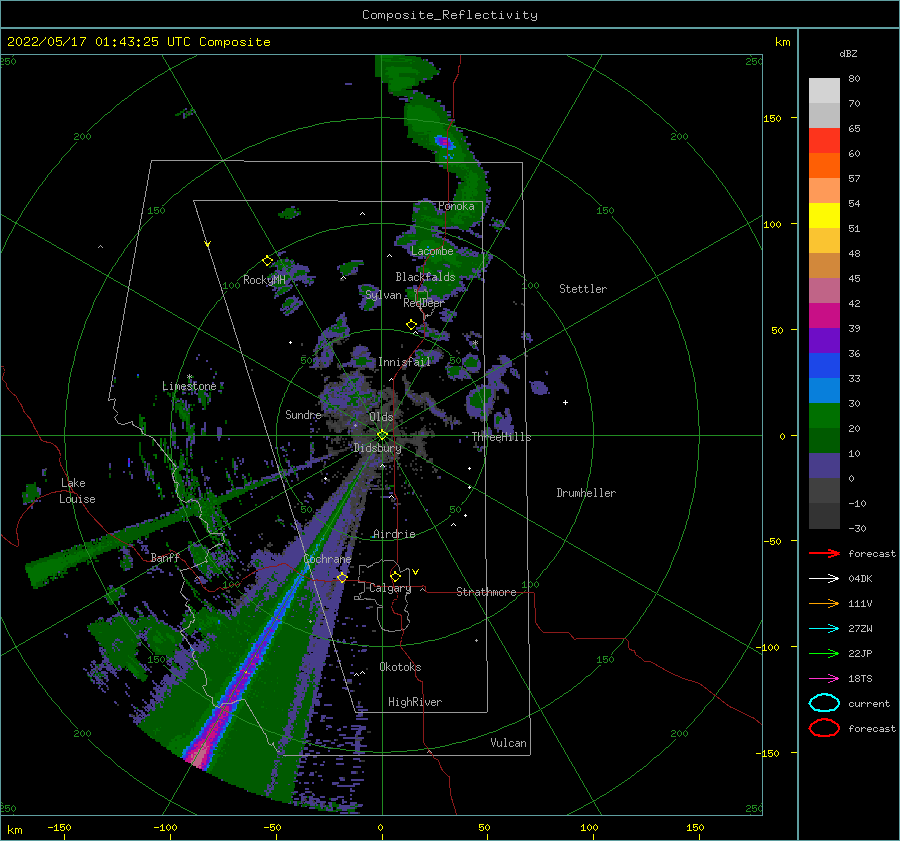Click the yellow diamond marker at Cochrane
900x841 pixels.
pos(342,577)
